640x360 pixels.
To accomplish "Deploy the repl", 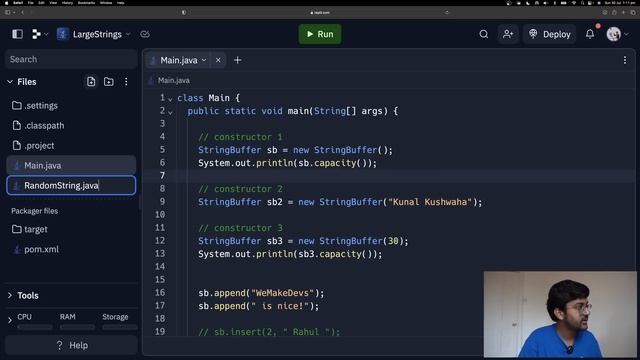I will point(550,34).
